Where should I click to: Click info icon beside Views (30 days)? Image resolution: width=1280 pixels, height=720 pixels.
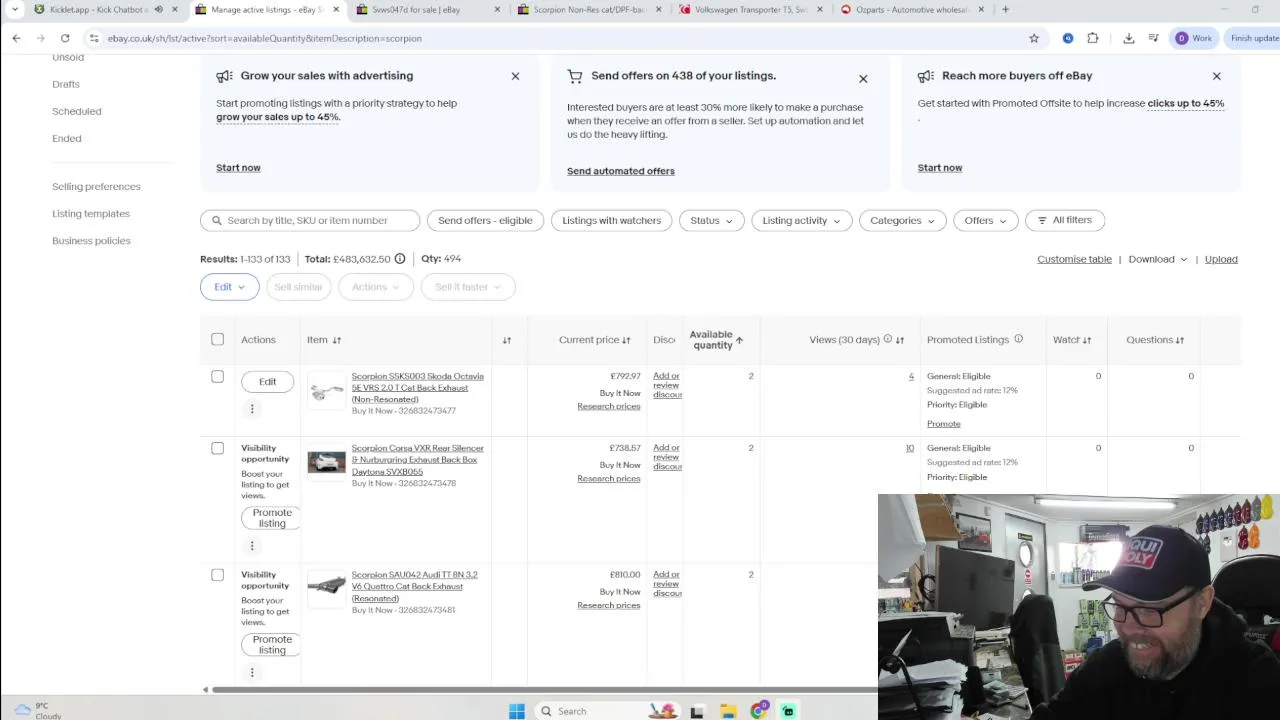(x=887, y=339)
